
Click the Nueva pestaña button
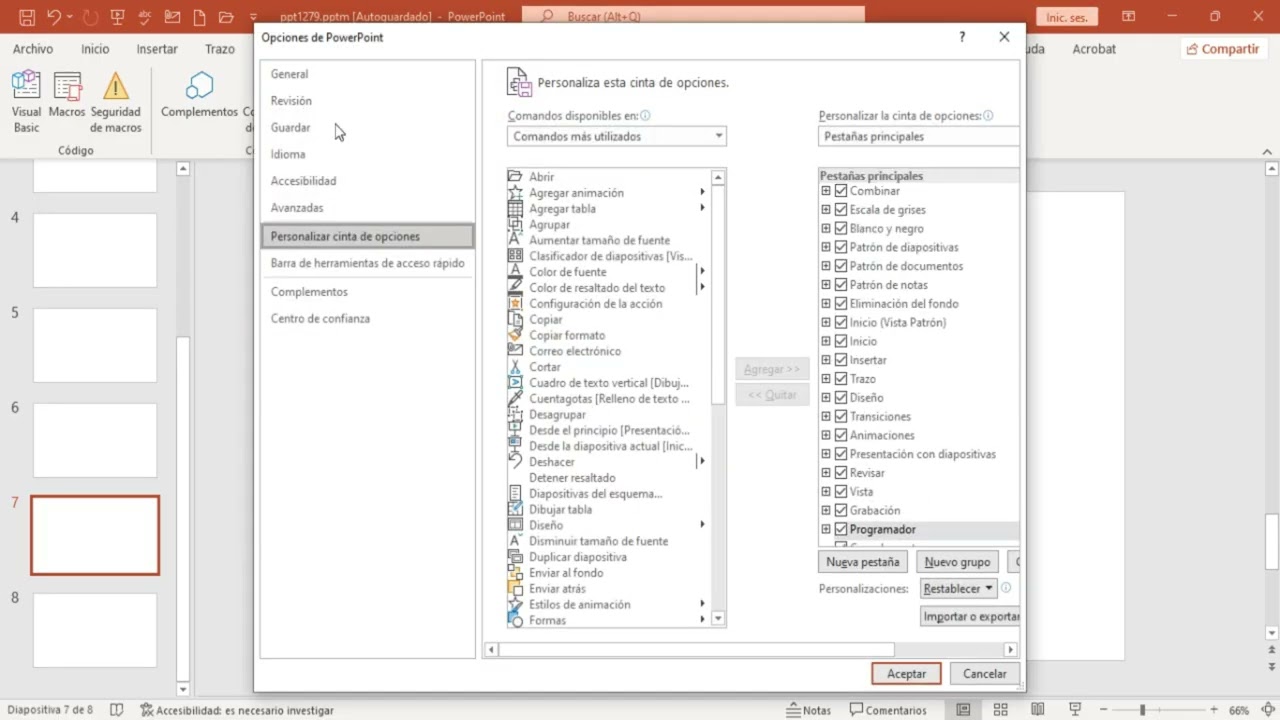pos(863,562)
